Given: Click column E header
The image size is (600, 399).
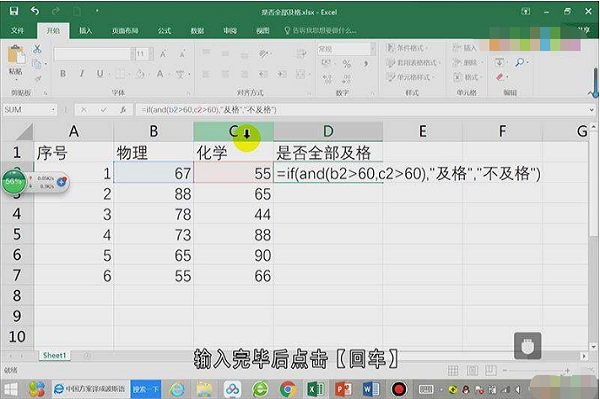Looking at the screenshot, I should [x=422, y=132].
